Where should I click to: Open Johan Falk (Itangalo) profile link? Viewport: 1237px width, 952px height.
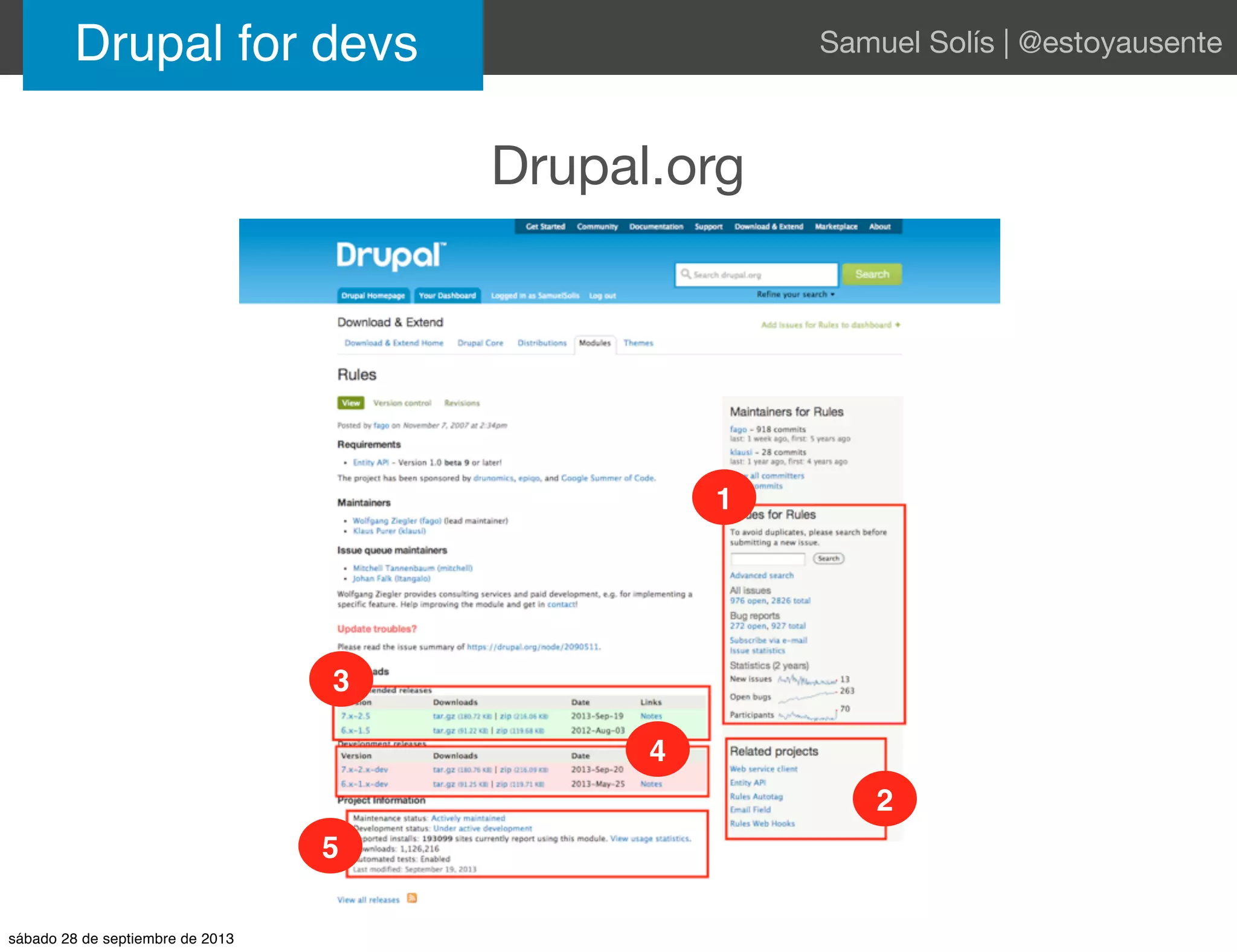[x=391, y=579]
